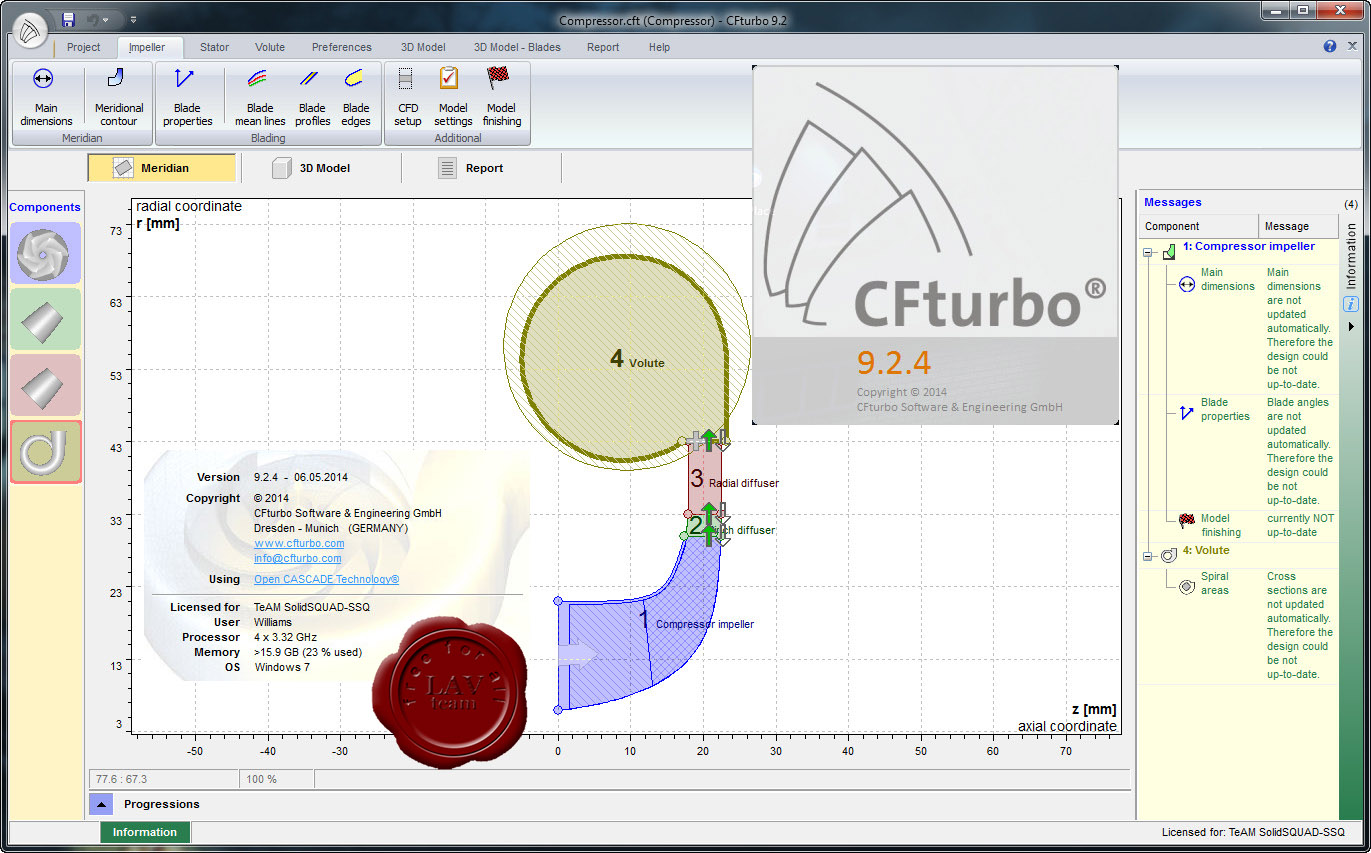Expand the Progressions panel arrow

(x=101, y=803)
